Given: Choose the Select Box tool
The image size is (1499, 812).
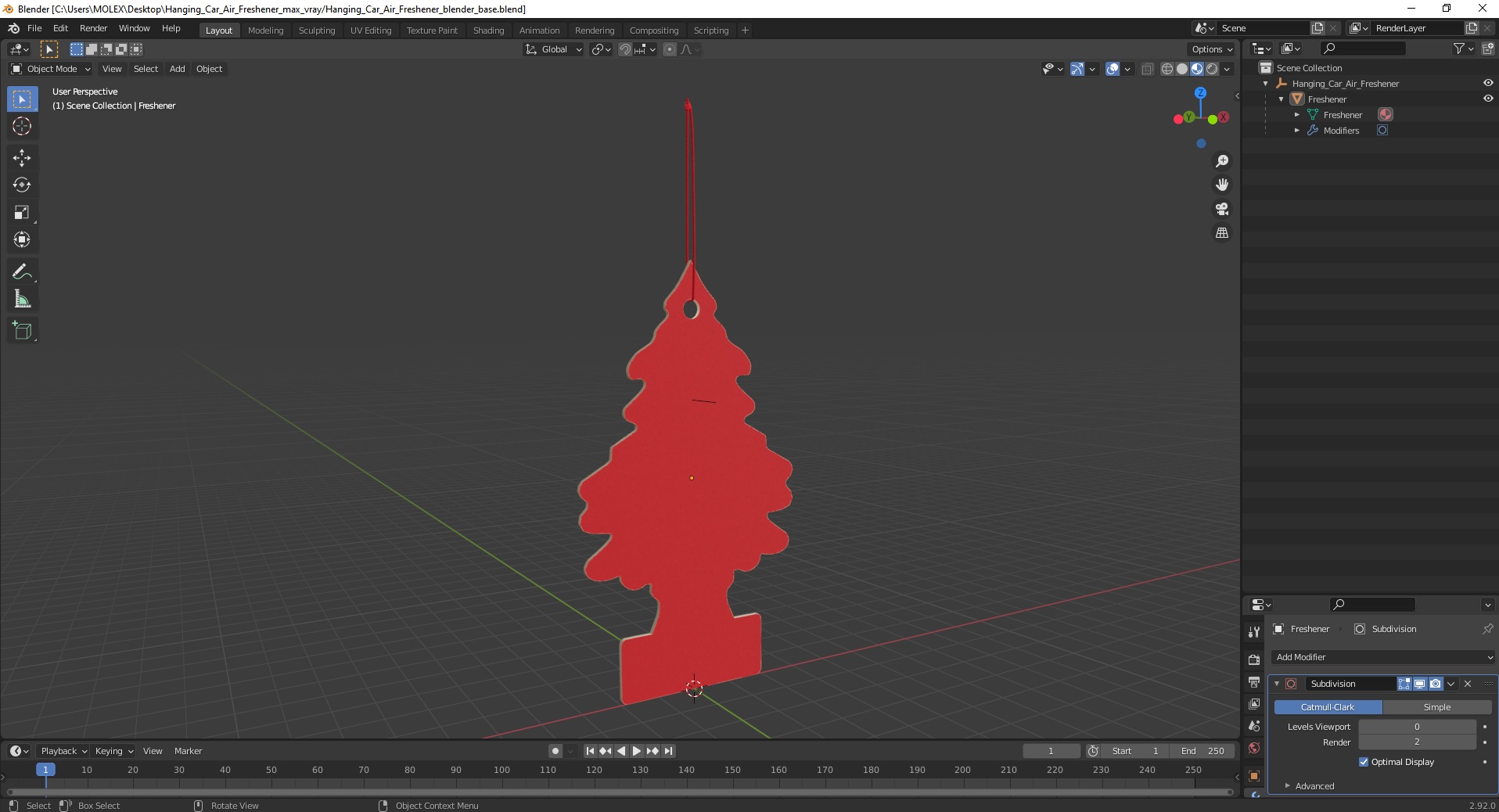Looking at the screenshot, I should (x=22, y=99).
